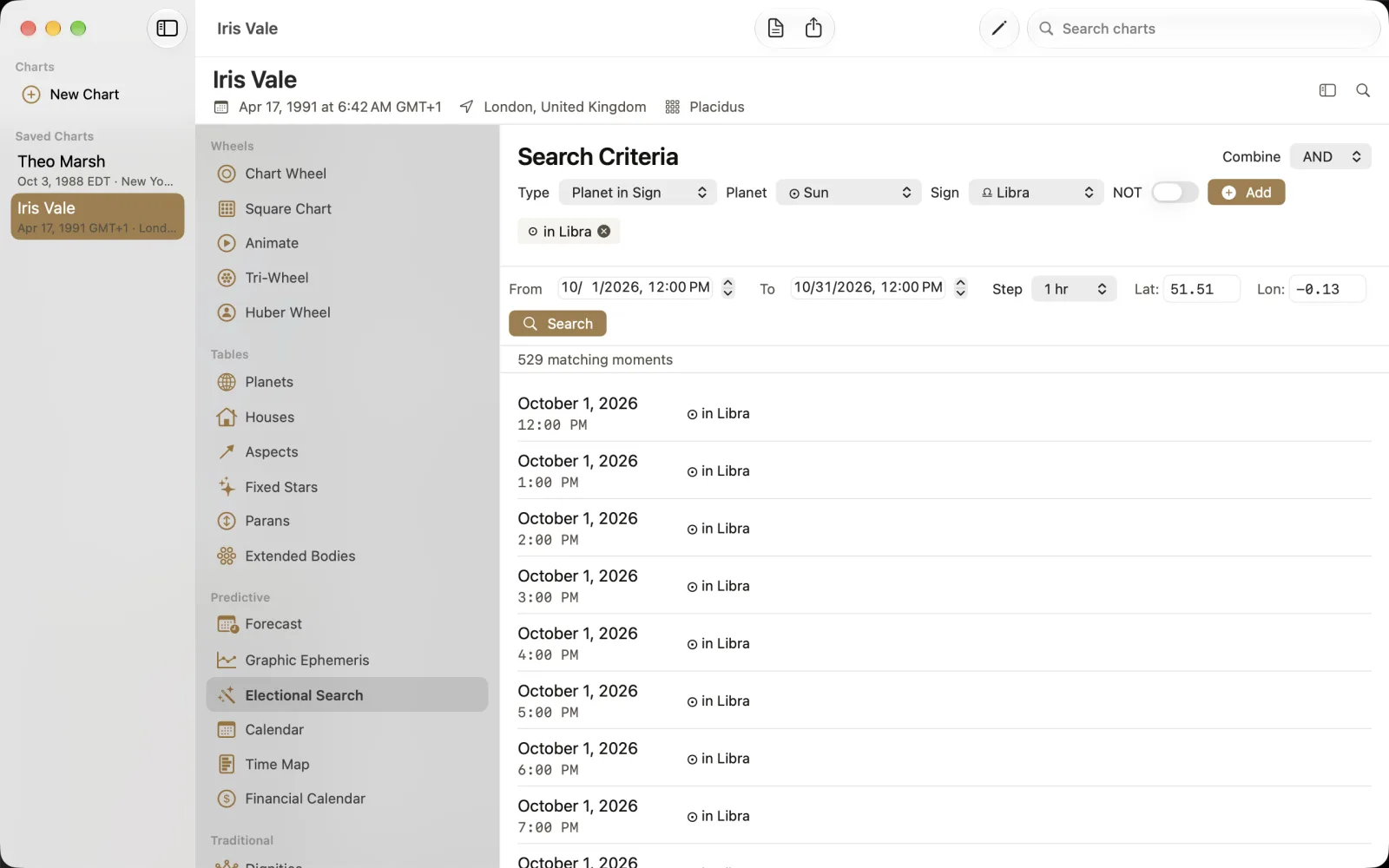Click the plus icon next to New Chart
The height and width of the screenshot is (868, 1389).
click(31, 95)
